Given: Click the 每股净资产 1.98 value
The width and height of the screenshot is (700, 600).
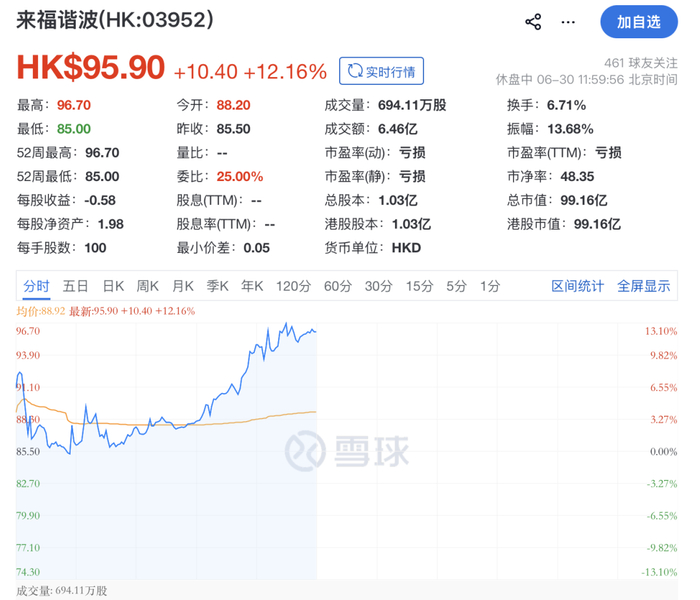Looking at the screenshot, I should [111, 224].
